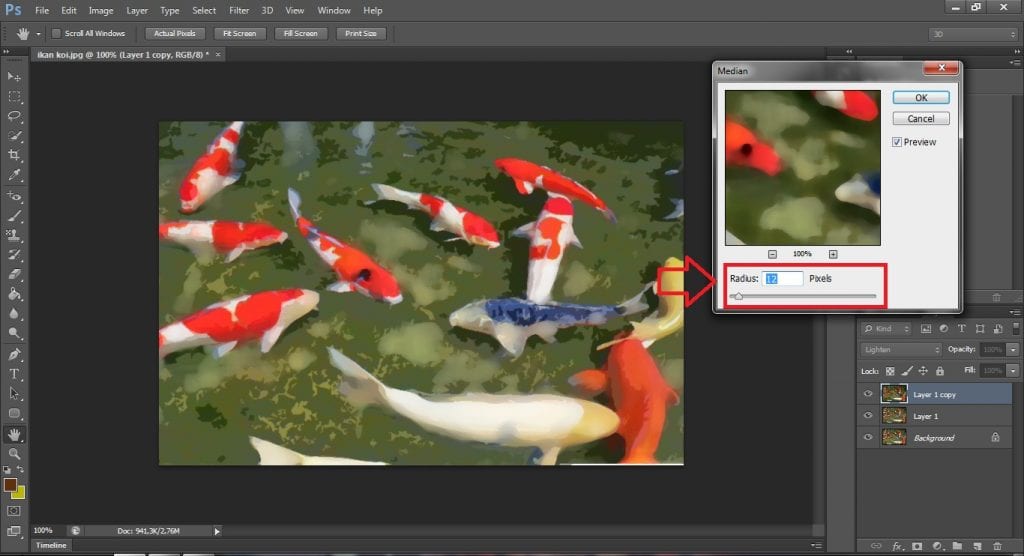Open the Kind layer filter dropdown
Screen dimensions: 1024x556
click(889, 328)
